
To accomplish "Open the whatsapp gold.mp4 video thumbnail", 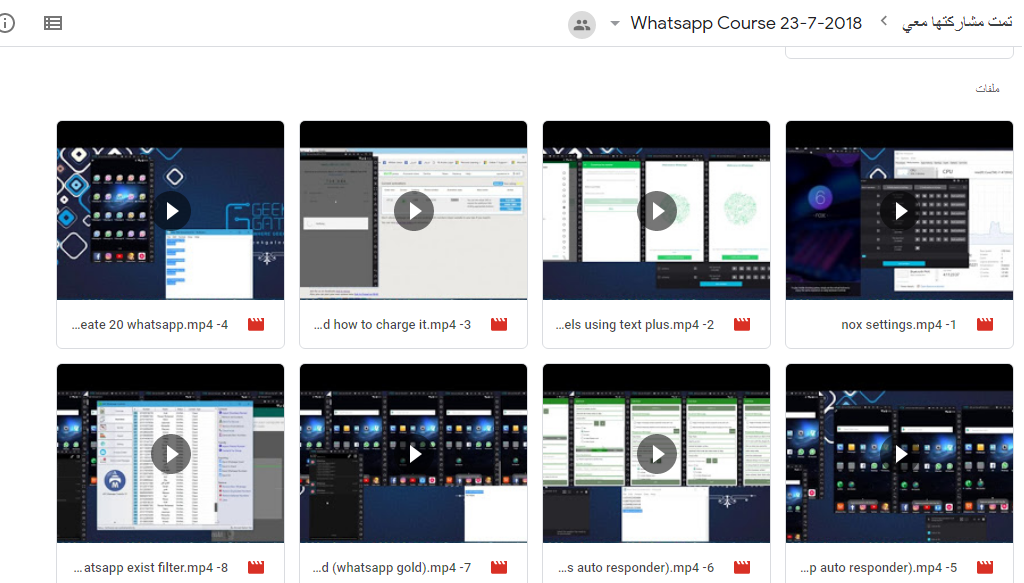I will pyautogui.click(x=414, y=454).
